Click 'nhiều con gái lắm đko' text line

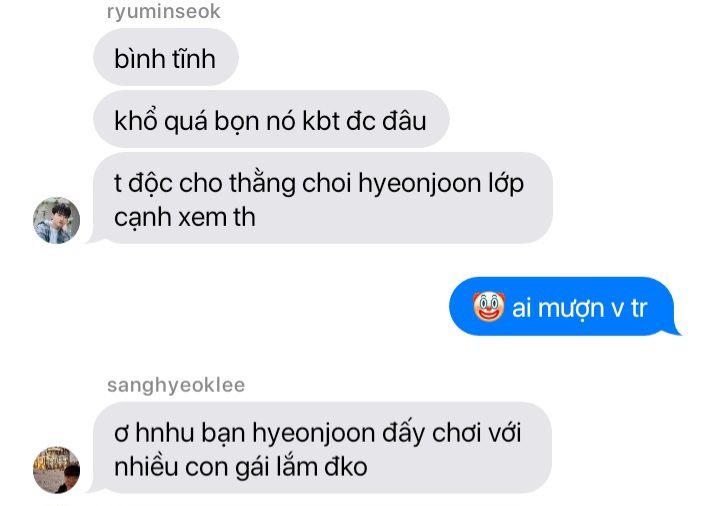(x=241, y=467)
